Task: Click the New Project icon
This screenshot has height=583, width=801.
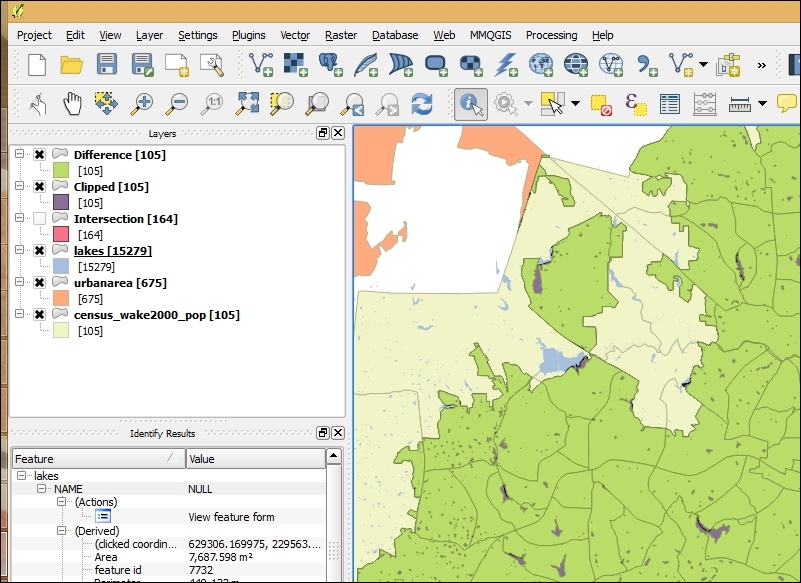Action: pyautogui.click(x=37, y=66)
